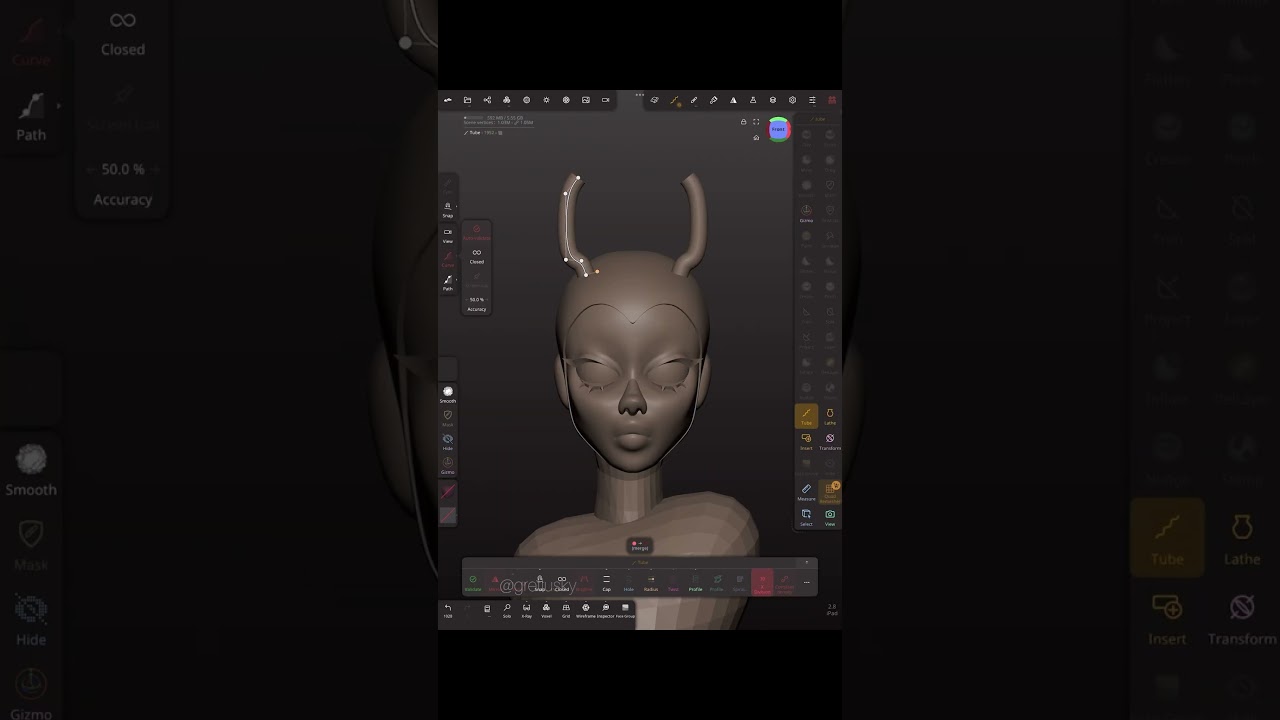1280x720 pixels.
Task: Open the Settings gear icon
Action: [x=792, y=100]
